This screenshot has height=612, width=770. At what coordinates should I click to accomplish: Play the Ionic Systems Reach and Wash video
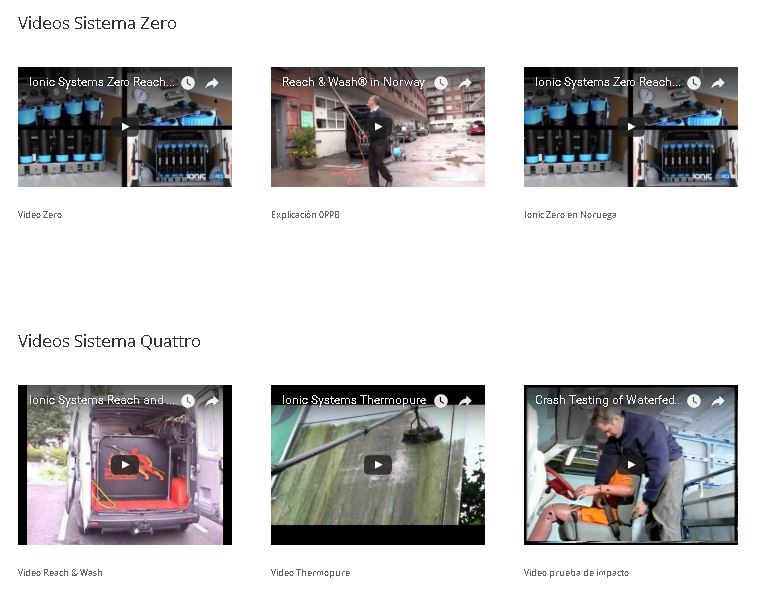[x=125, y=465]
